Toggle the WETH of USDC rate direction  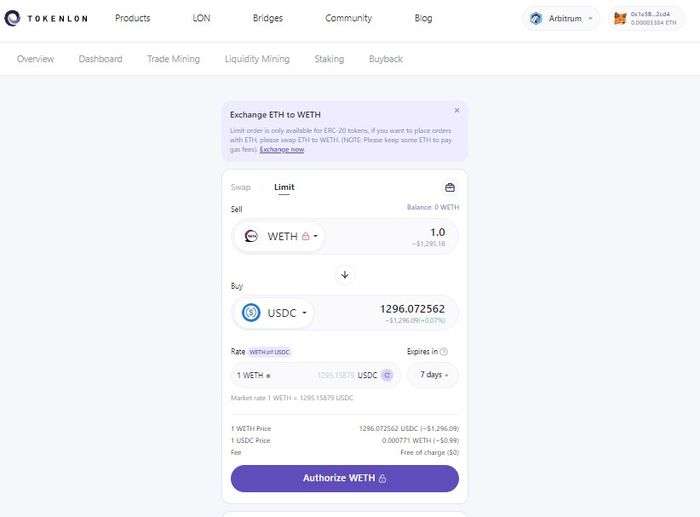pyautogui.click(x=270, y=352)
